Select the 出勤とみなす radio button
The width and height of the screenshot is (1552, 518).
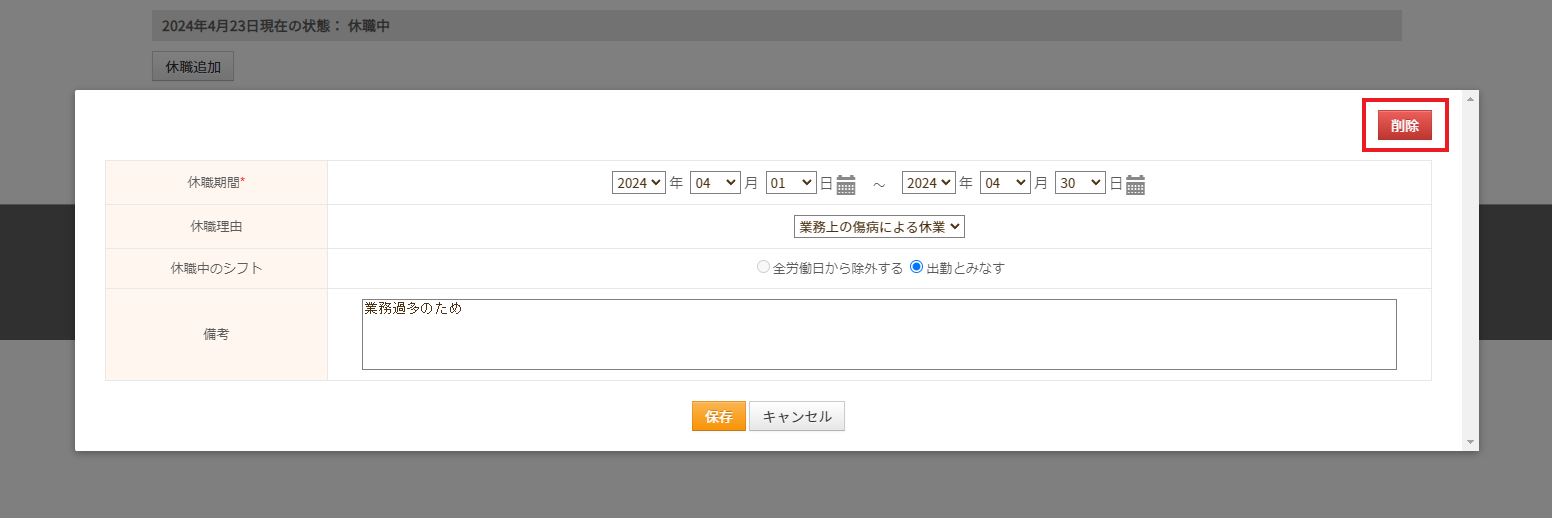916,267
